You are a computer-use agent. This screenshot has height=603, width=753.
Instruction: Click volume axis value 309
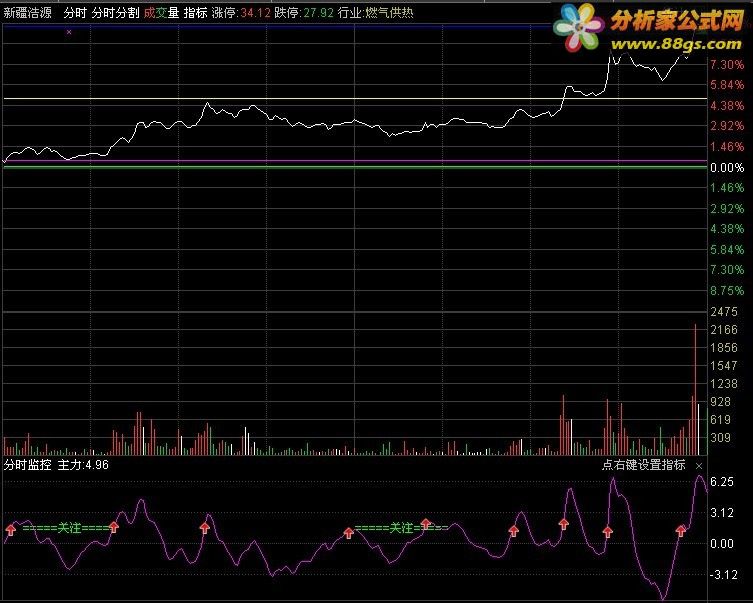pos(720,437)
